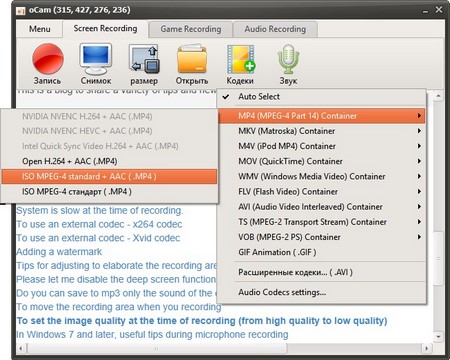Click the Открыть folder icon
The height and width of the screenshot is (360, 450).
click(192, 59)
